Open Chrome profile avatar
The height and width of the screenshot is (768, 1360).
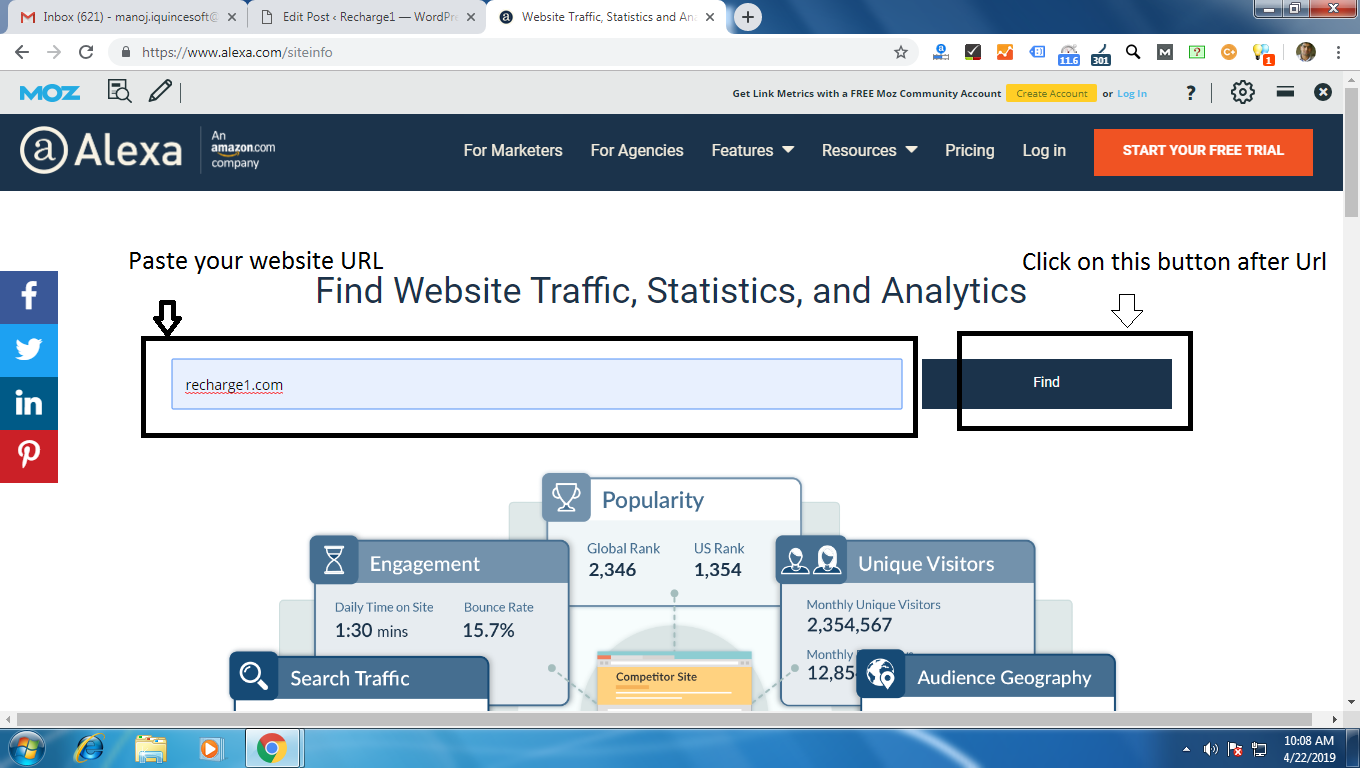(1305, 52)
